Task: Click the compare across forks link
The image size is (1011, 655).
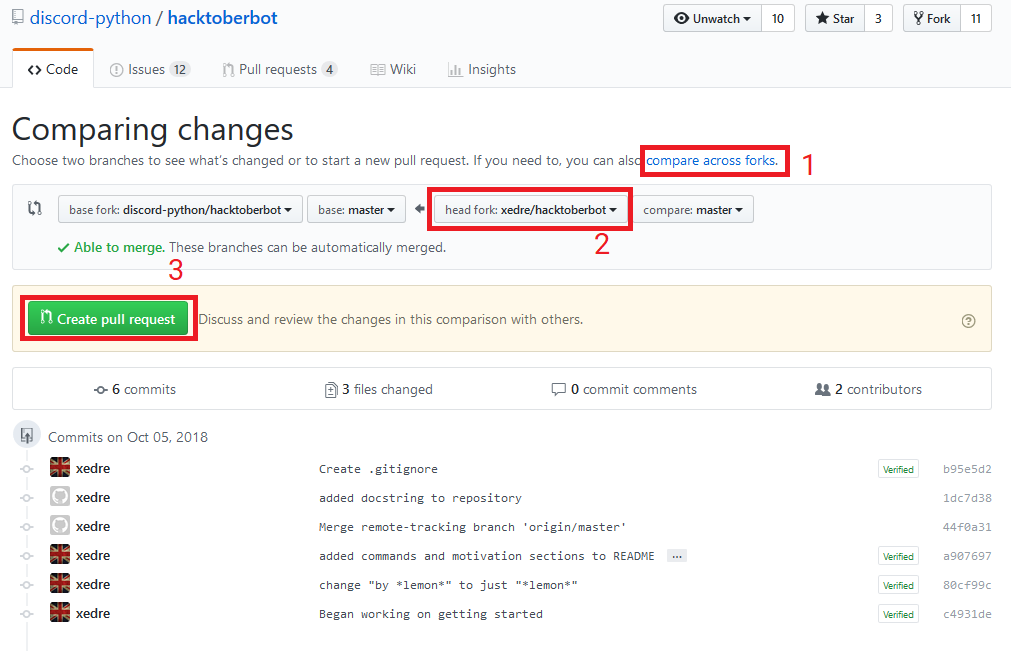Action: 712,161
